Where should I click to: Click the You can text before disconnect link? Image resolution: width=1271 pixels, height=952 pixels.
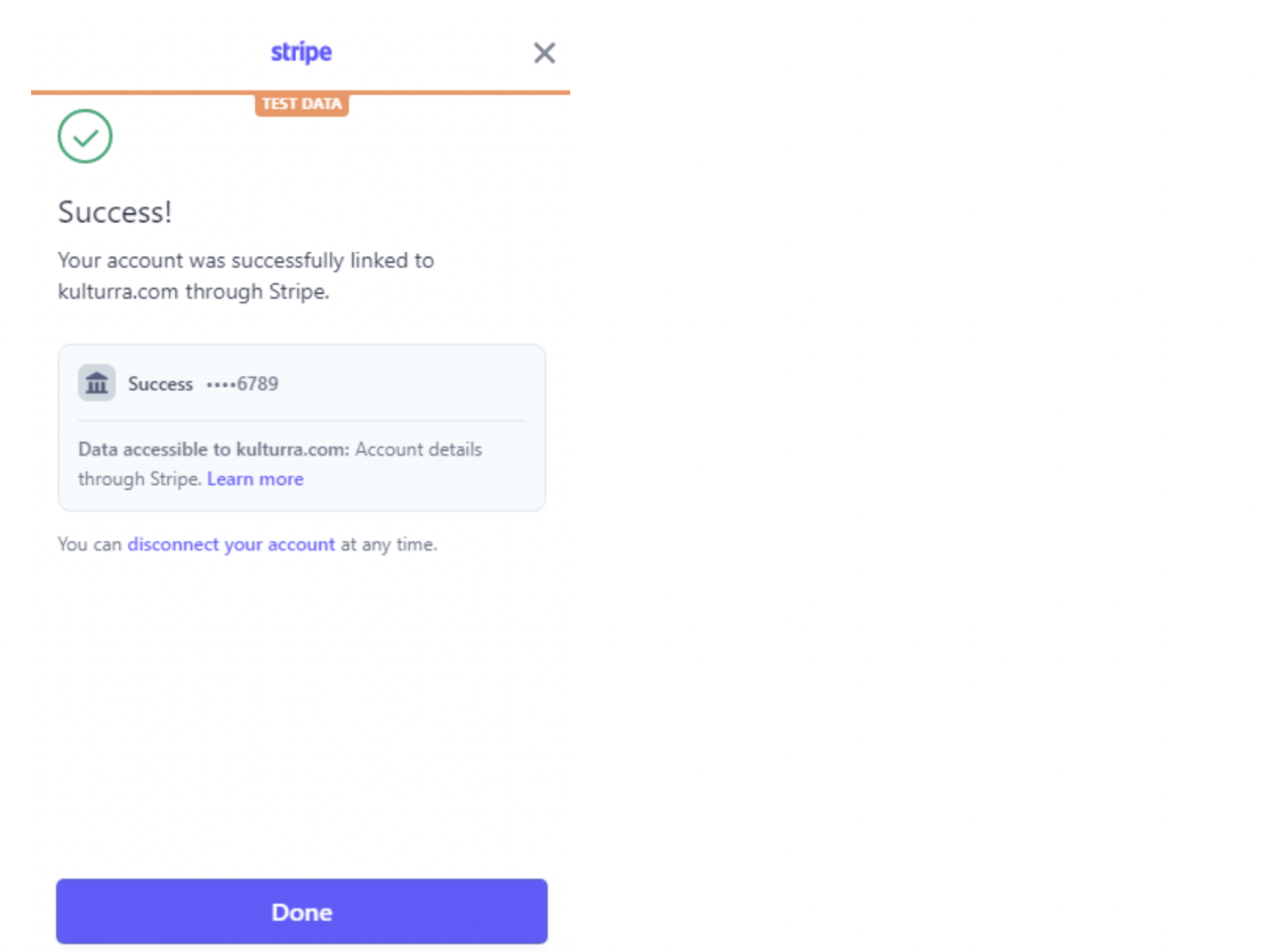[89, 544]
